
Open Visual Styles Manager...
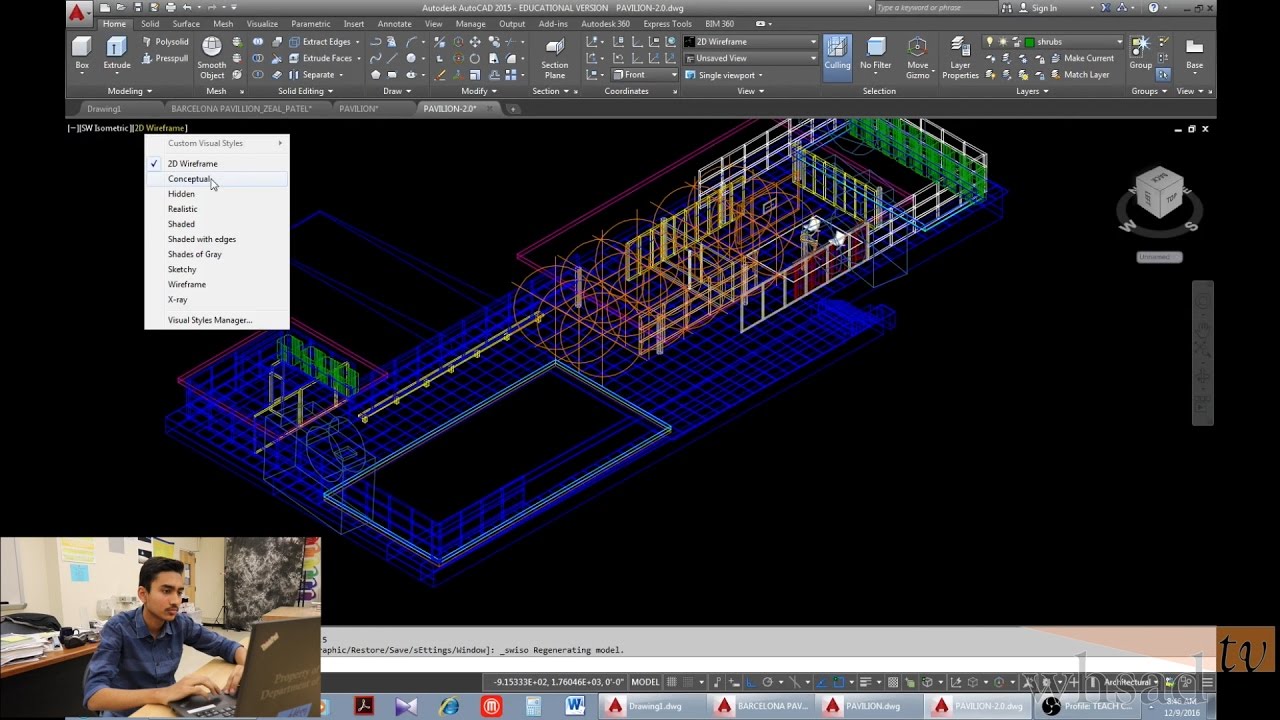[217, 320]
